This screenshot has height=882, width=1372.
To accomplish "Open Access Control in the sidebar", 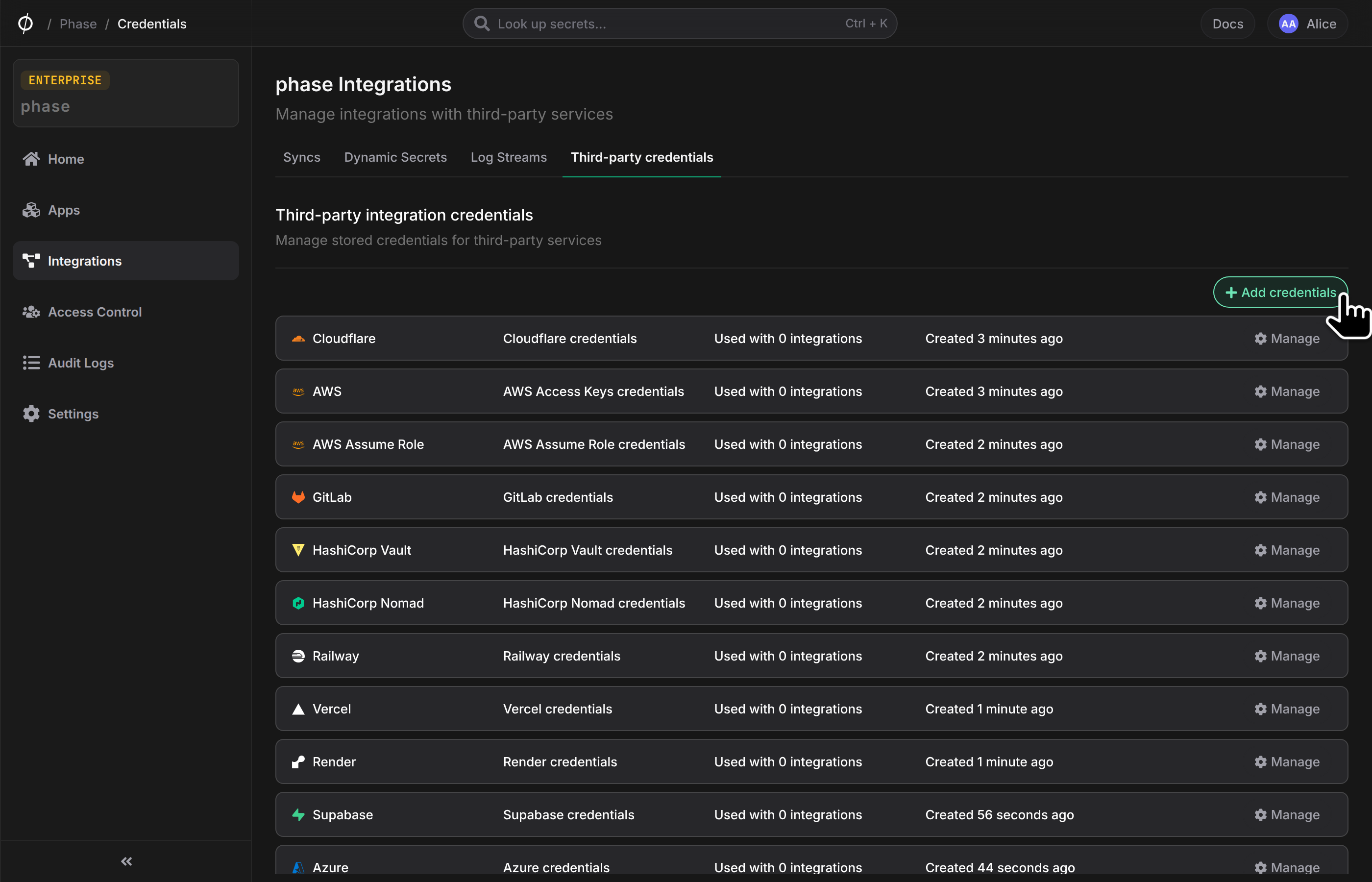I will tap(125, 312).
